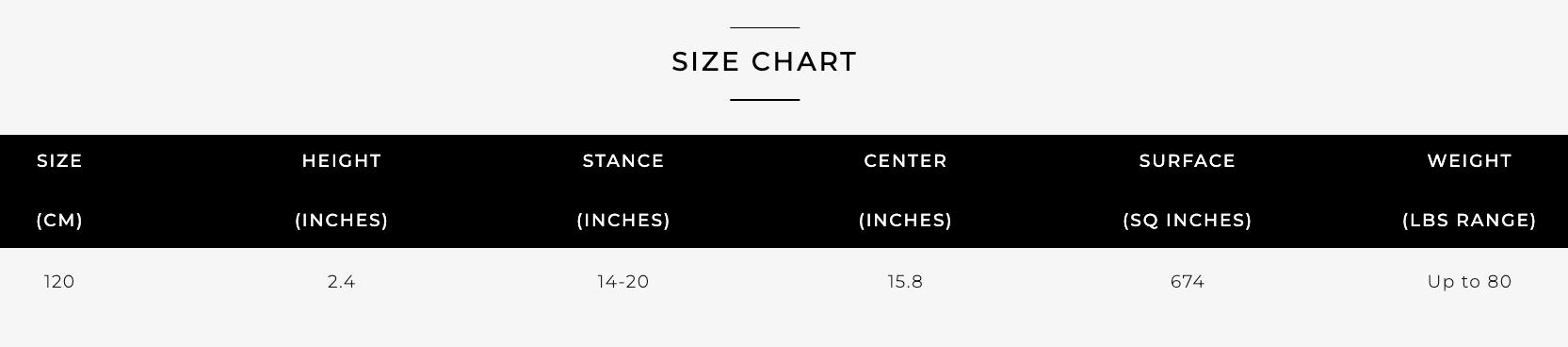Select the SIZE column header
Viewport: 1568px width, 347px height.
pyautogui.click(x=59, y=161)
